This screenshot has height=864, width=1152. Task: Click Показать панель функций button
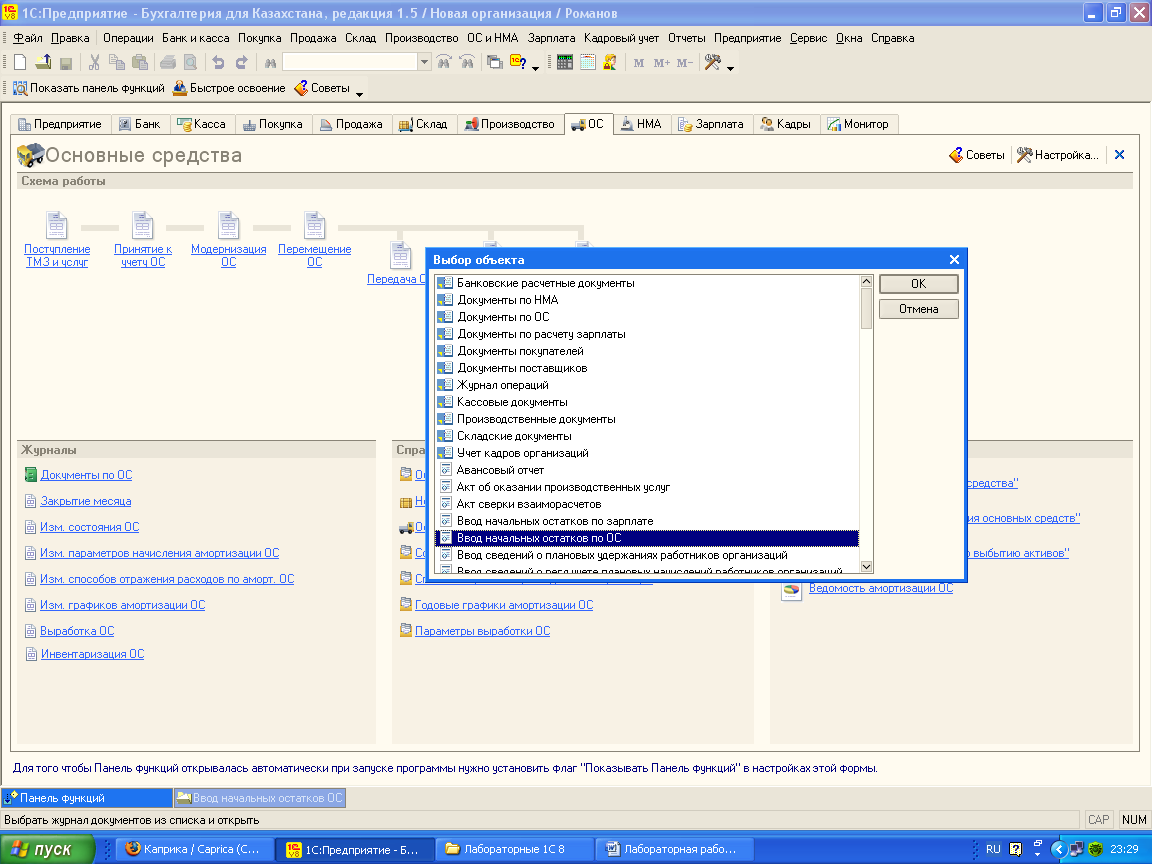click(89, 88)
